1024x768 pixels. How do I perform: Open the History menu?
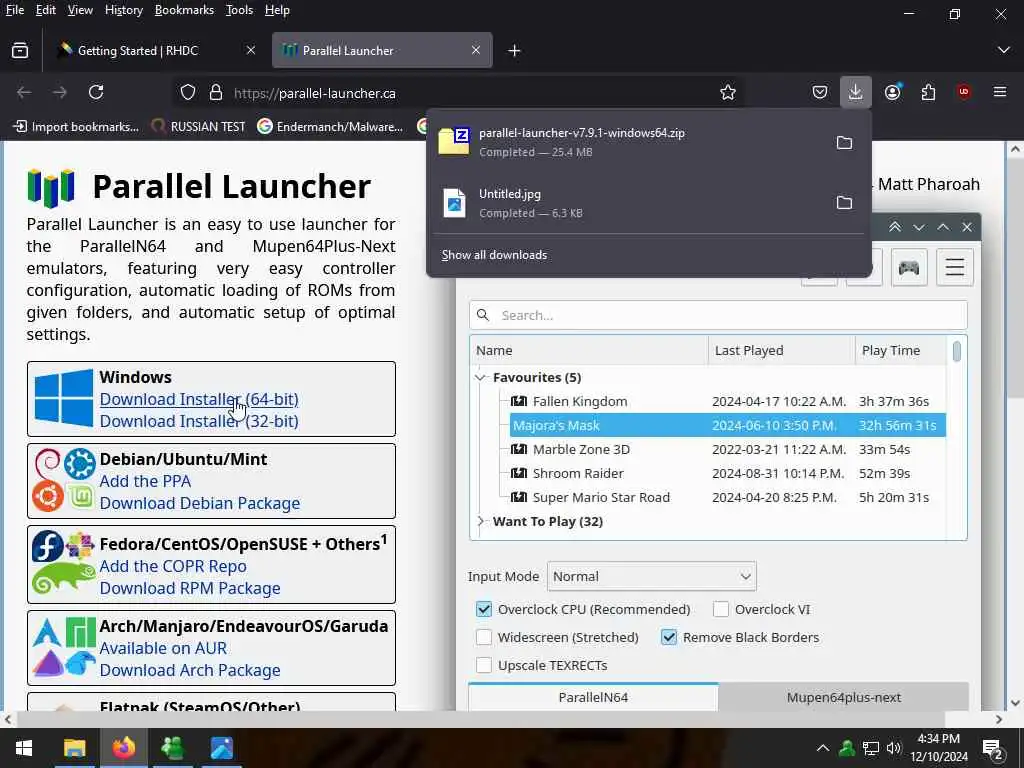(123, 10)
